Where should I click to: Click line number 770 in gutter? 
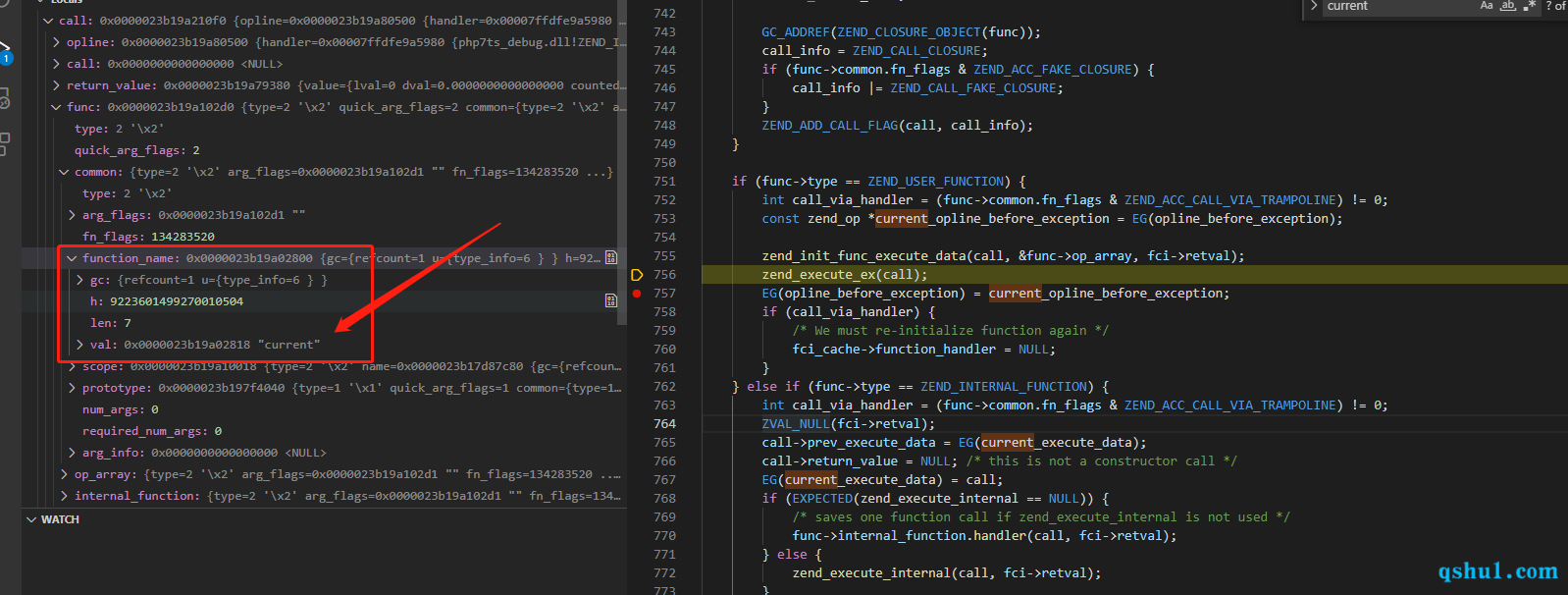(x=664, y=536)
